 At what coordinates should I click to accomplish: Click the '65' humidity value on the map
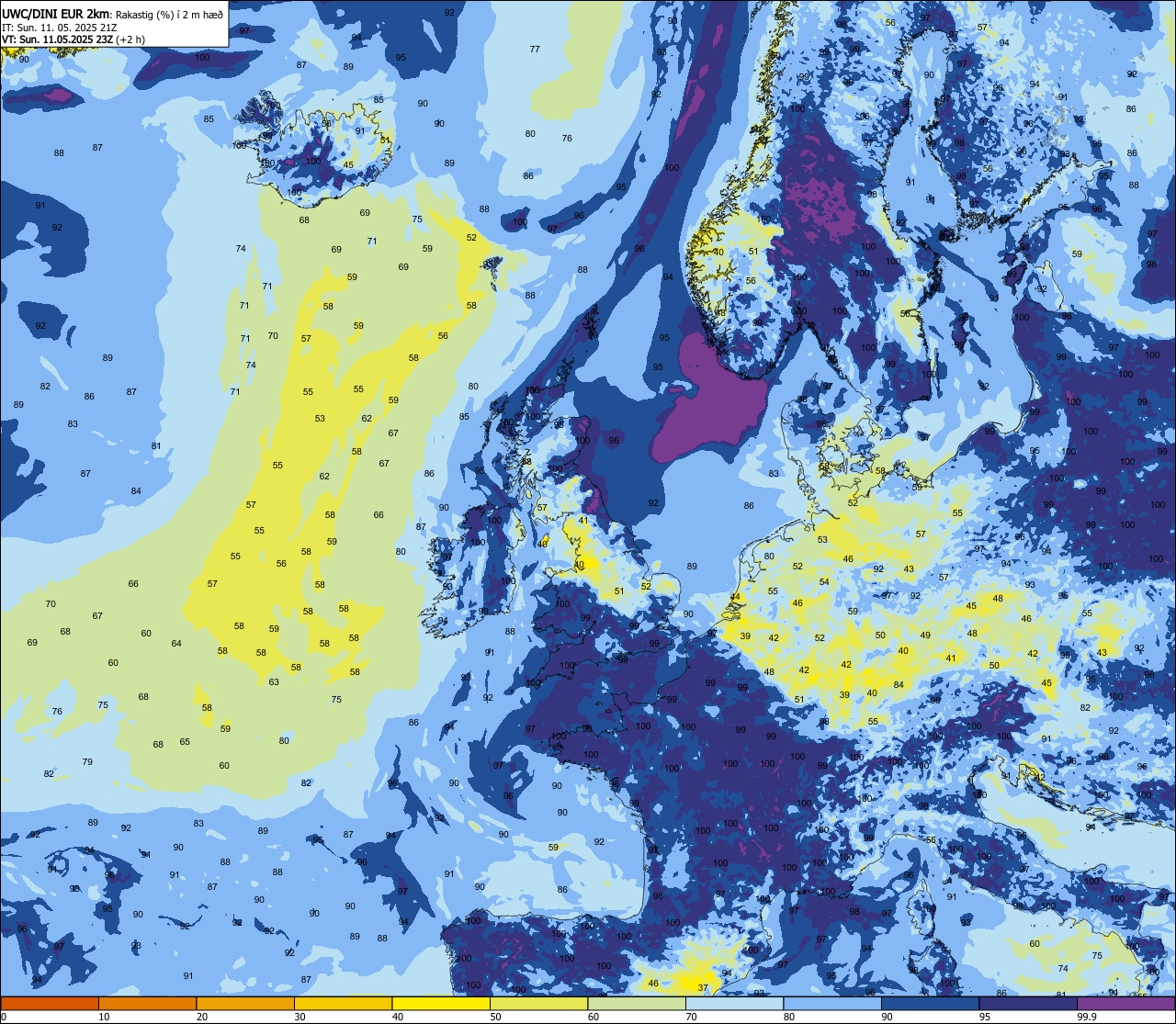185,741
